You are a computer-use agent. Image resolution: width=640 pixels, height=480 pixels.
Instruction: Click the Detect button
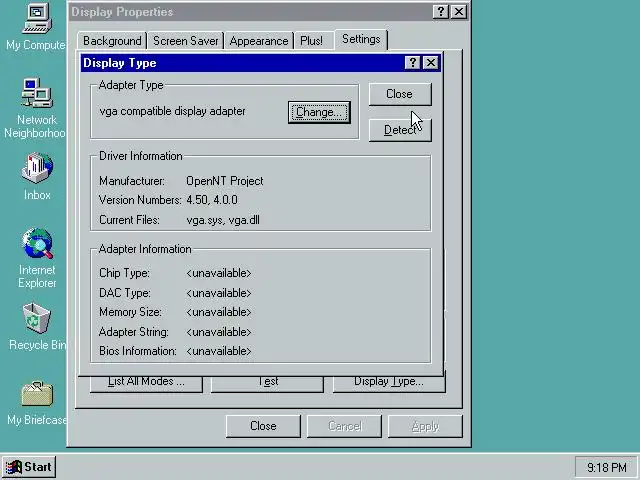tap(400, 130)
